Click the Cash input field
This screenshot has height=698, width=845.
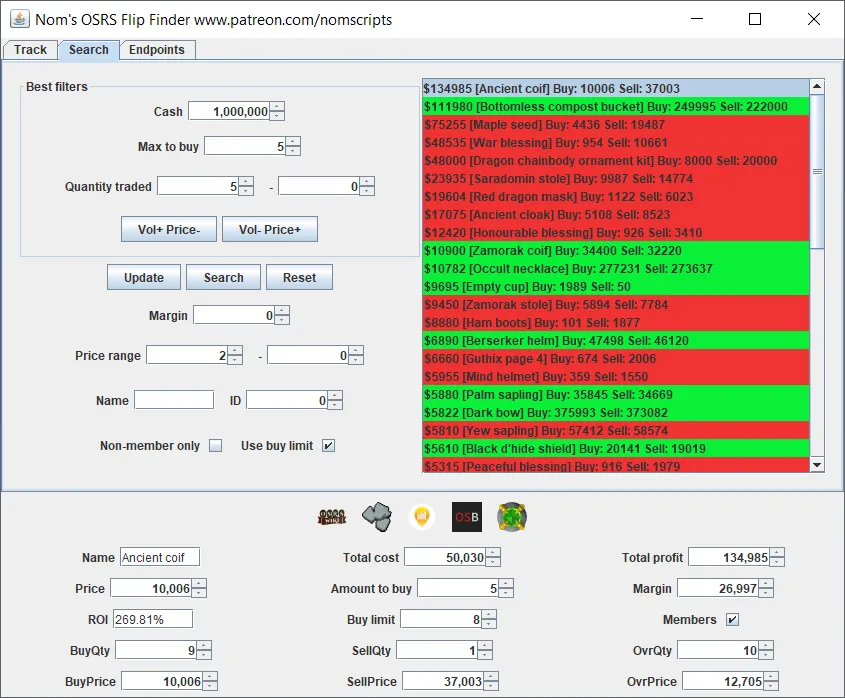229,112
